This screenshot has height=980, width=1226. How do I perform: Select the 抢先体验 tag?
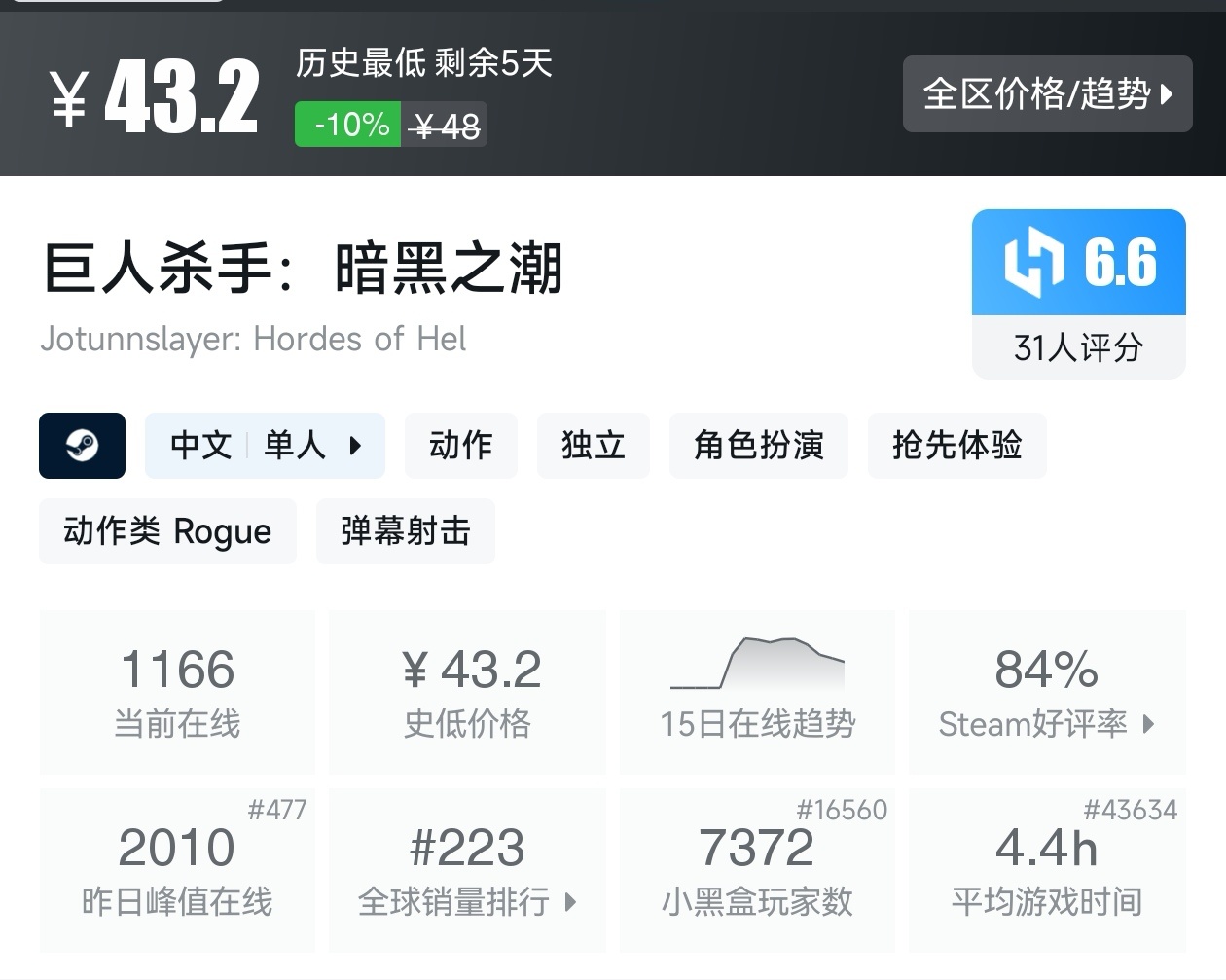pyautogui.click(x=957, y=446)
